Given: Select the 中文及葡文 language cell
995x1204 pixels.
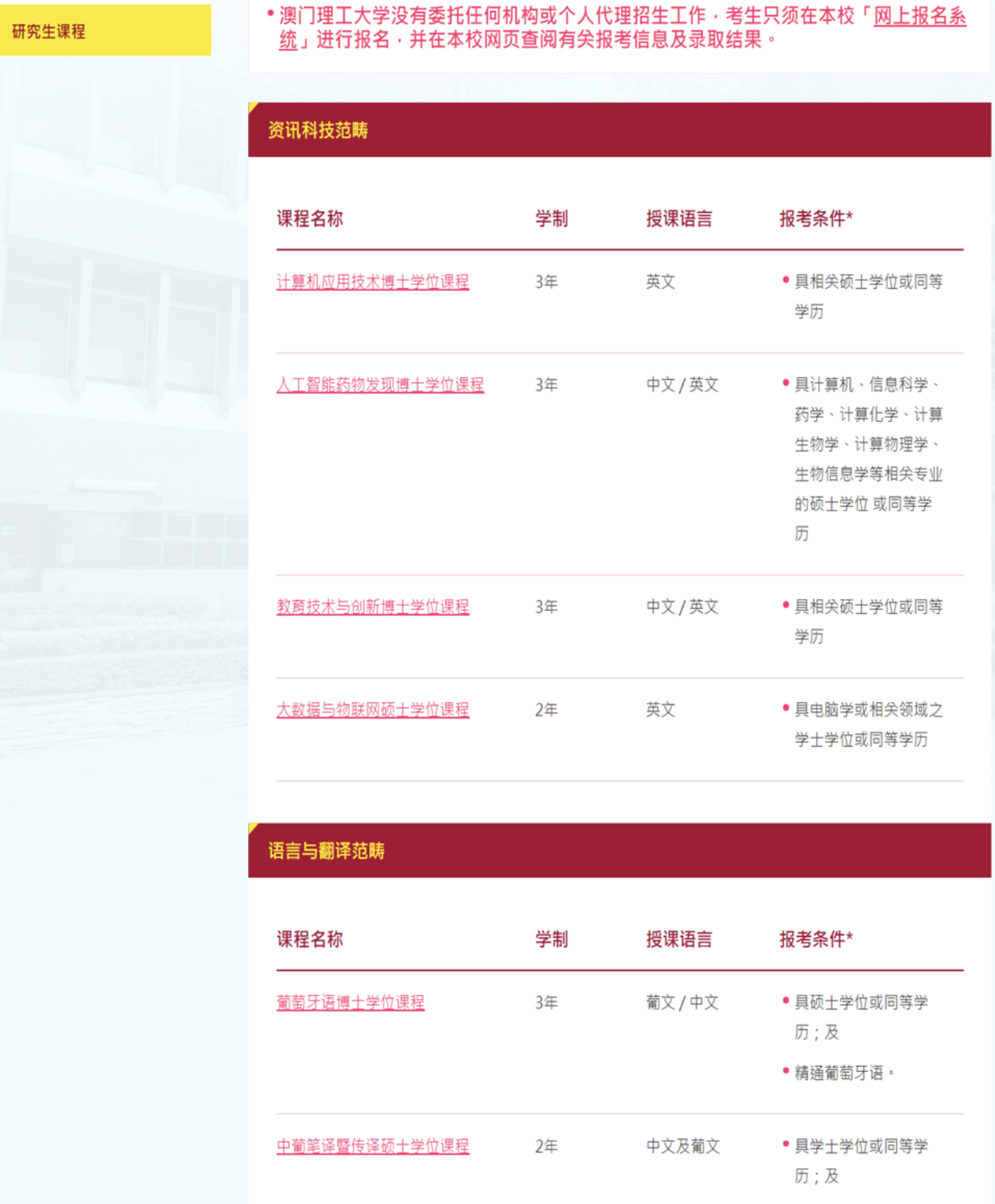Looking at the screenshot, I should [x=682, y=1146].
